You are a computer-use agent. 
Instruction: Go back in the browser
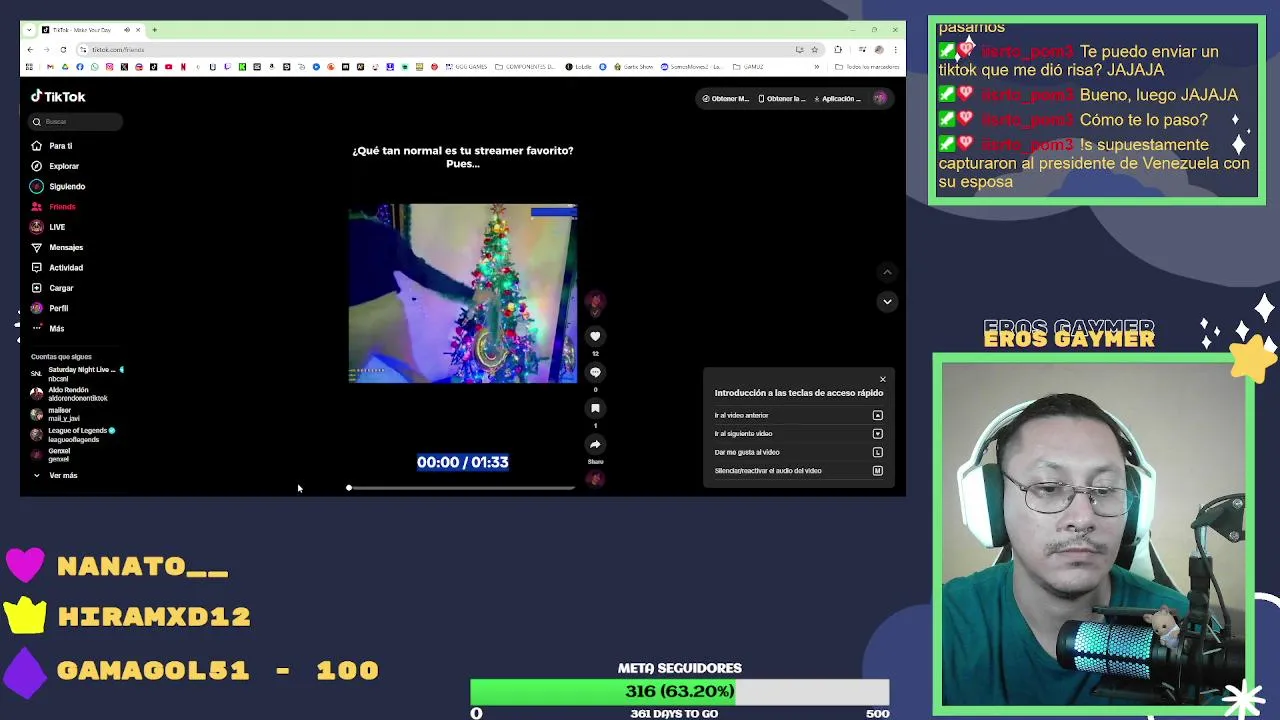pyautogui.click(x=30, y=50)
